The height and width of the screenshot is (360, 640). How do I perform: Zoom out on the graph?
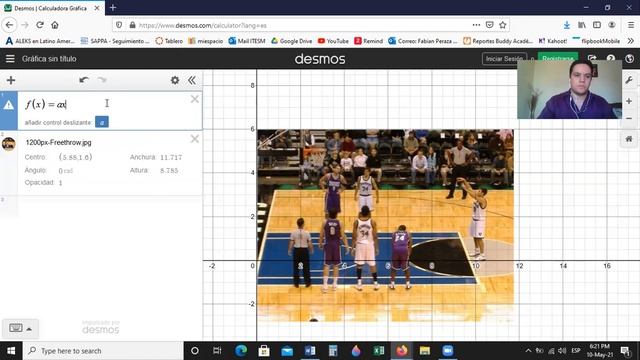[629, 118]
